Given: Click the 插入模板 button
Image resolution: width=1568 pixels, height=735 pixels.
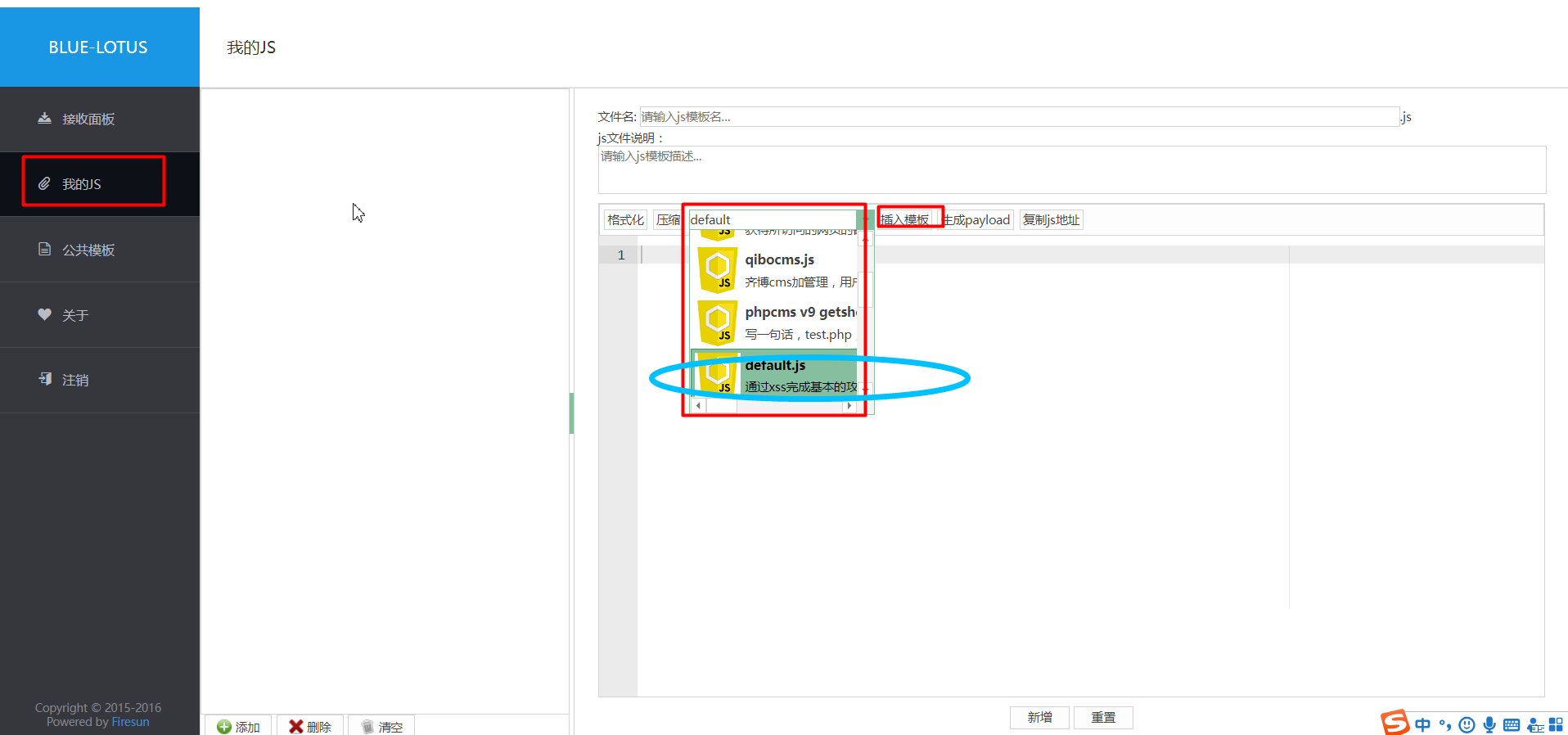Looking at the screenshot, I should pos(905,219).
